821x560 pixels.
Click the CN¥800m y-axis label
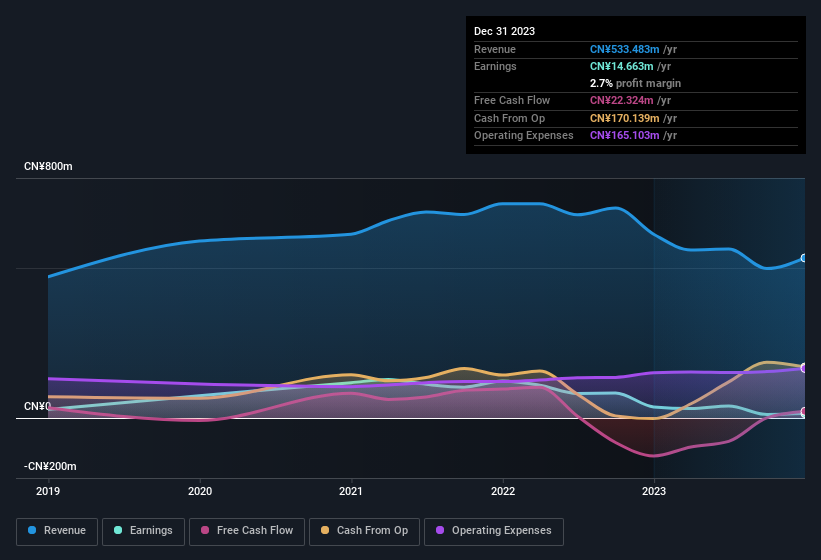tap(48, 166)
